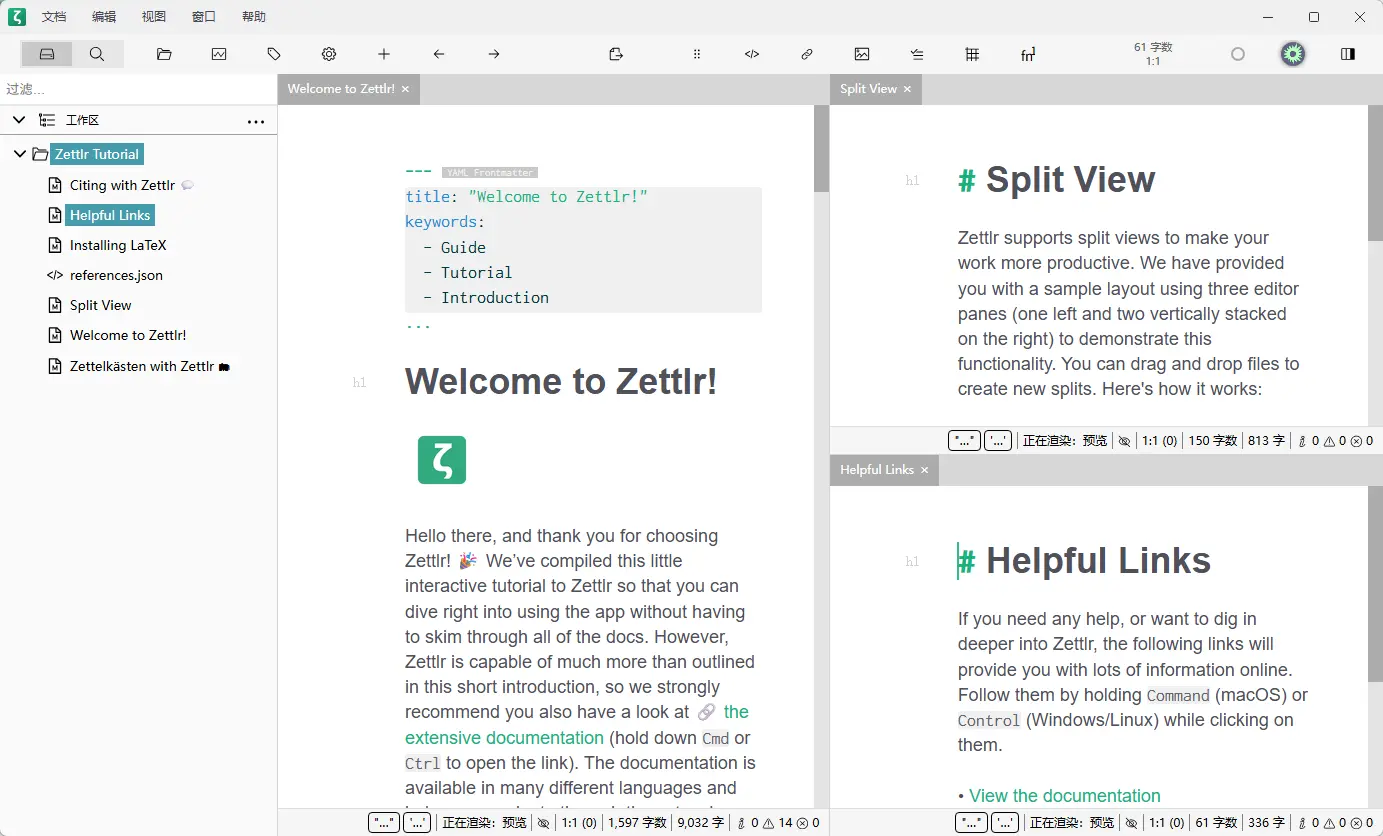This screenshot has height=836, width=1383.
Task: Open Installing LaTeX in file tree
Action: pos(118,245)
